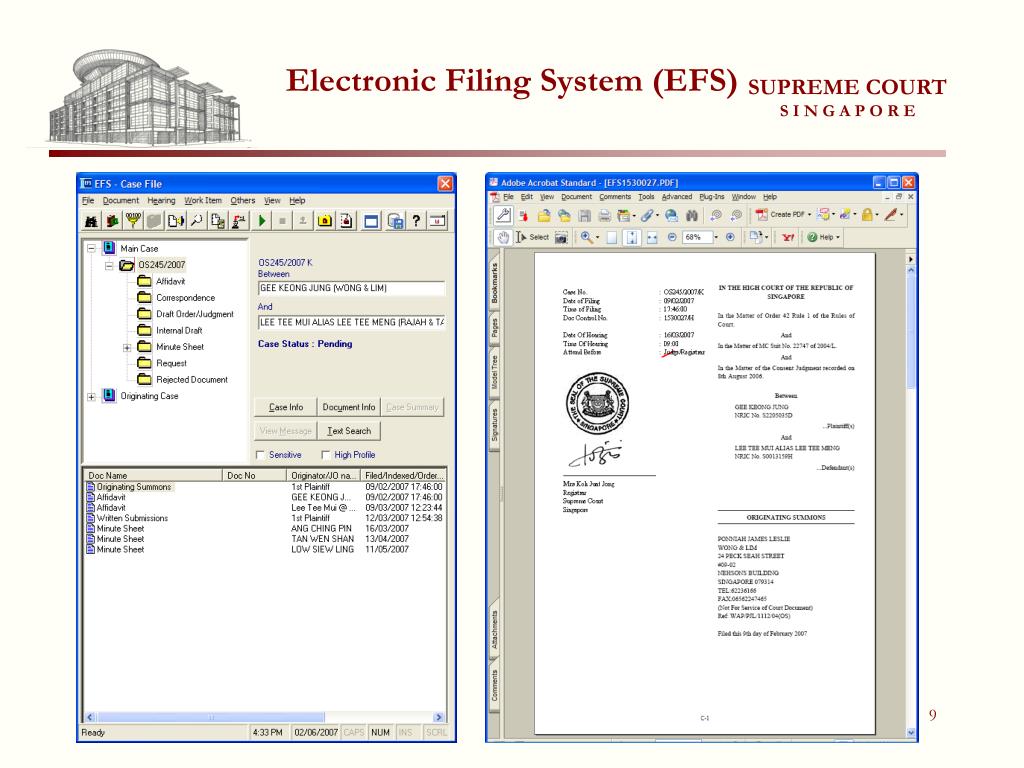Image resolution: width=1024 pixels, height=768 pixels.
Task: Click the printer icon in Acrobat toolbar
Action: [x=605, y=215]
